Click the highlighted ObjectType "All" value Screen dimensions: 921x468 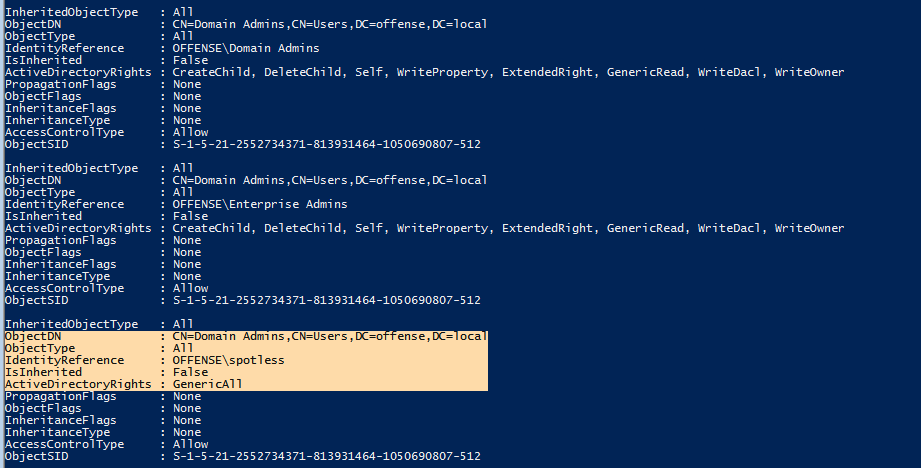tap(183, 348)
